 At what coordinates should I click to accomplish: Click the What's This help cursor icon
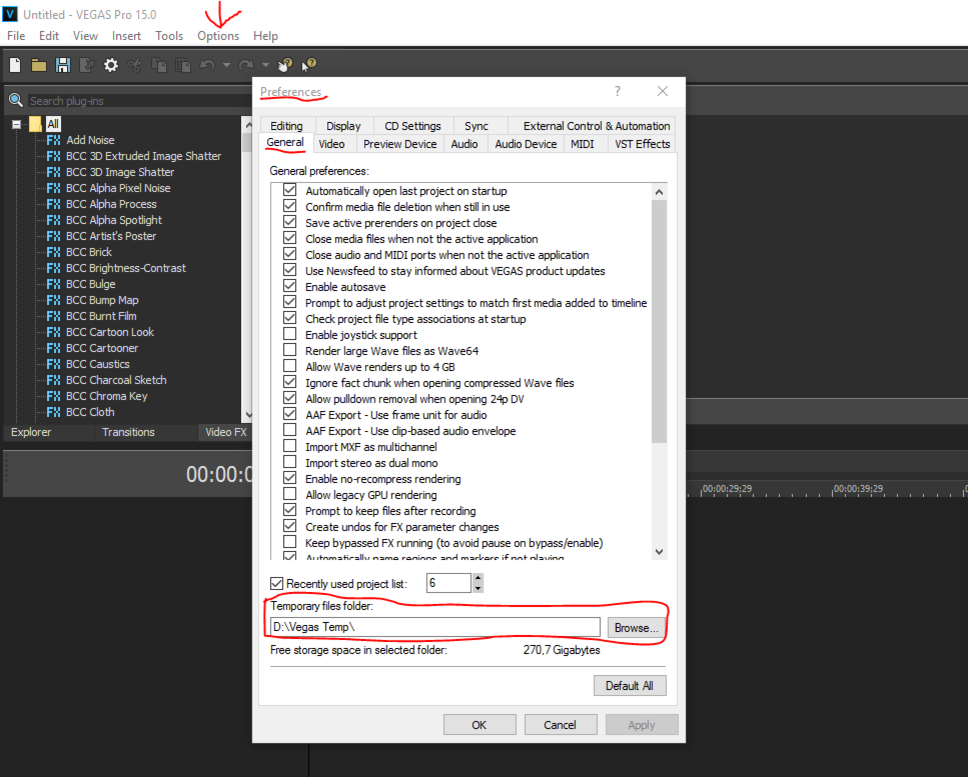click(309, 65)
